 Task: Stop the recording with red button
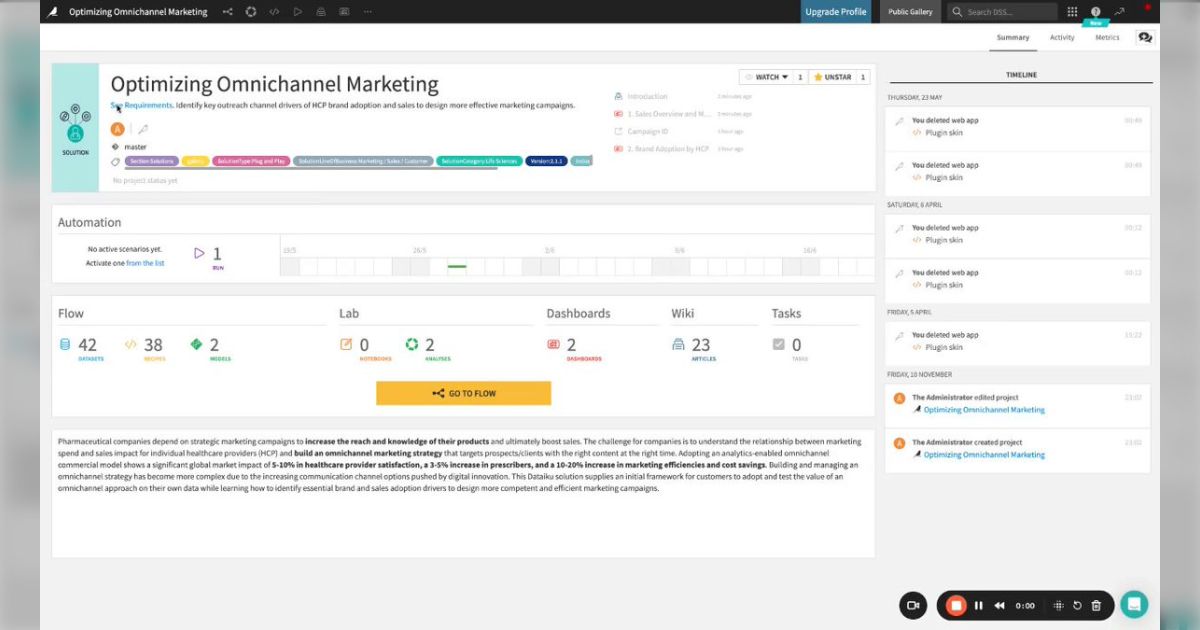pos(956,605)
